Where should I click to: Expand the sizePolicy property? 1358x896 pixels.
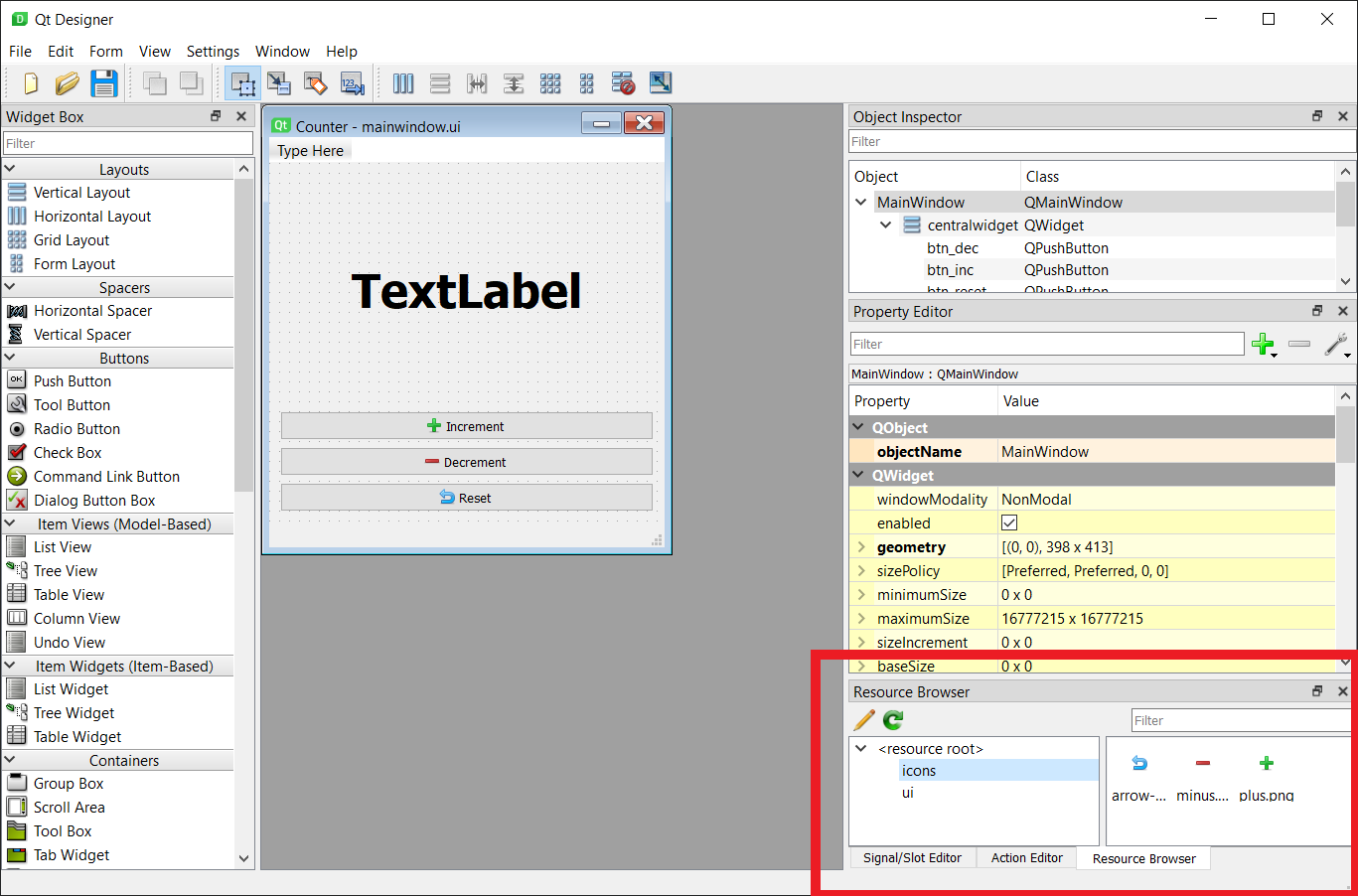click(861, 571)
